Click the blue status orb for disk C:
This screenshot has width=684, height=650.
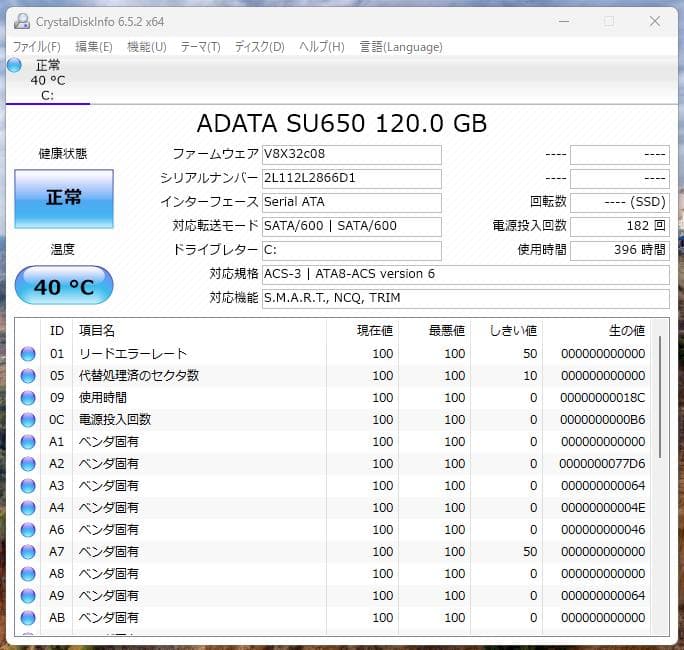(x=14, y=65)
